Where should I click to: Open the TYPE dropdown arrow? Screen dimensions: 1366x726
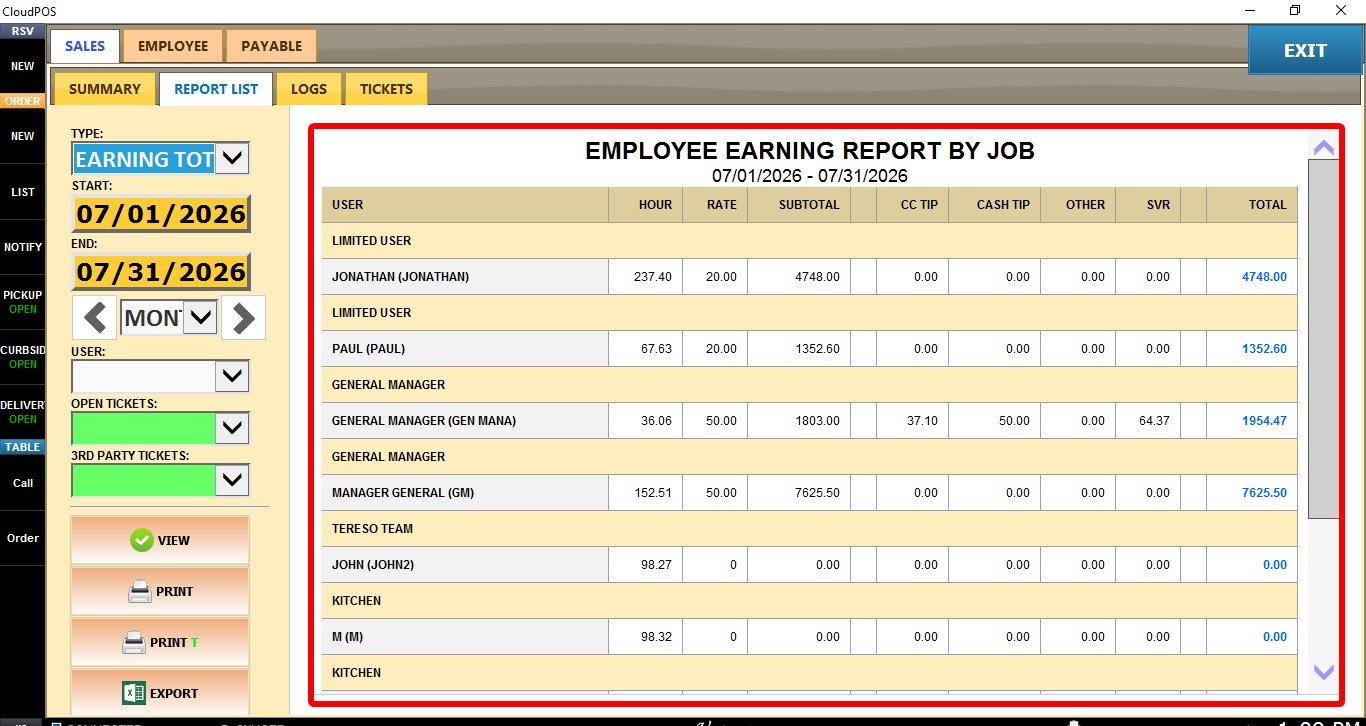point(232,158)
